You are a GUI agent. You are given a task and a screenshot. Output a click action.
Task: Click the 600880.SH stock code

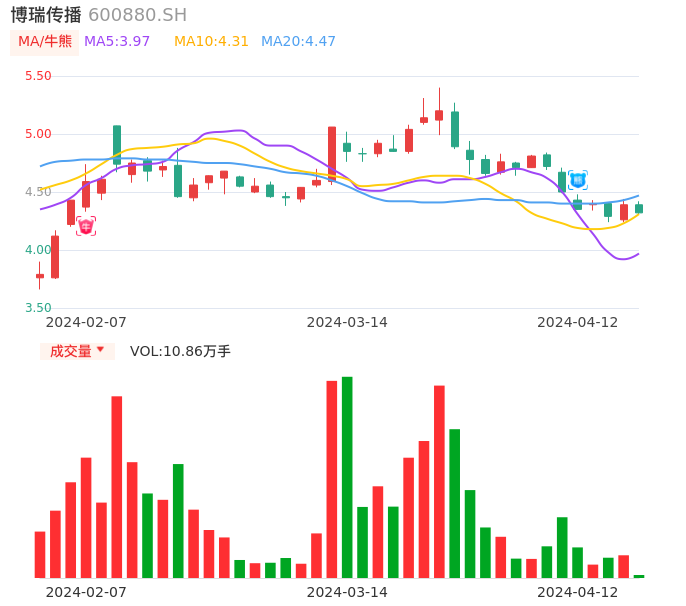coord(137,15)
